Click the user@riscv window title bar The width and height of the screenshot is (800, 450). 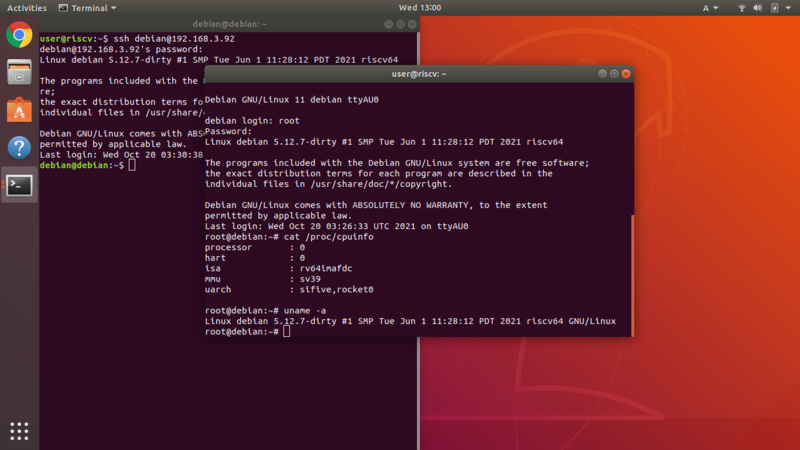[x=419, y=74]
